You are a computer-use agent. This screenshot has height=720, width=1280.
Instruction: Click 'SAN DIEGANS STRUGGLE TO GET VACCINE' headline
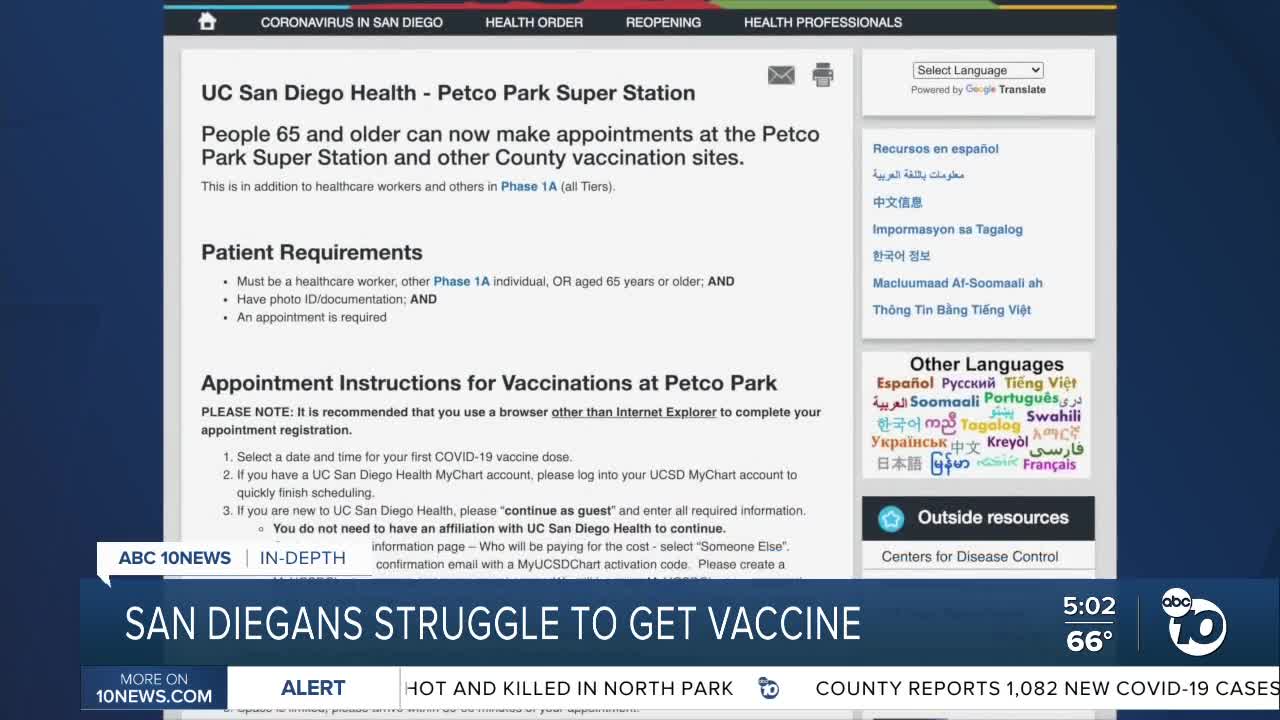point(493,624)
